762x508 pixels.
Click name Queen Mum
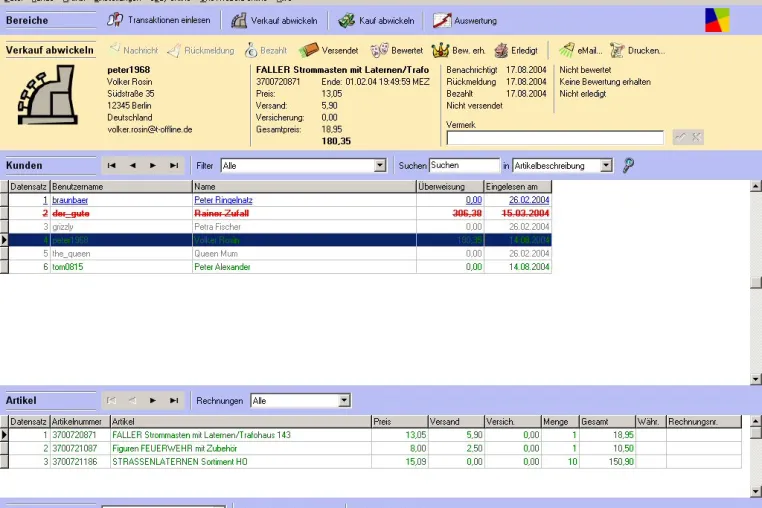(x=216, y=253)
